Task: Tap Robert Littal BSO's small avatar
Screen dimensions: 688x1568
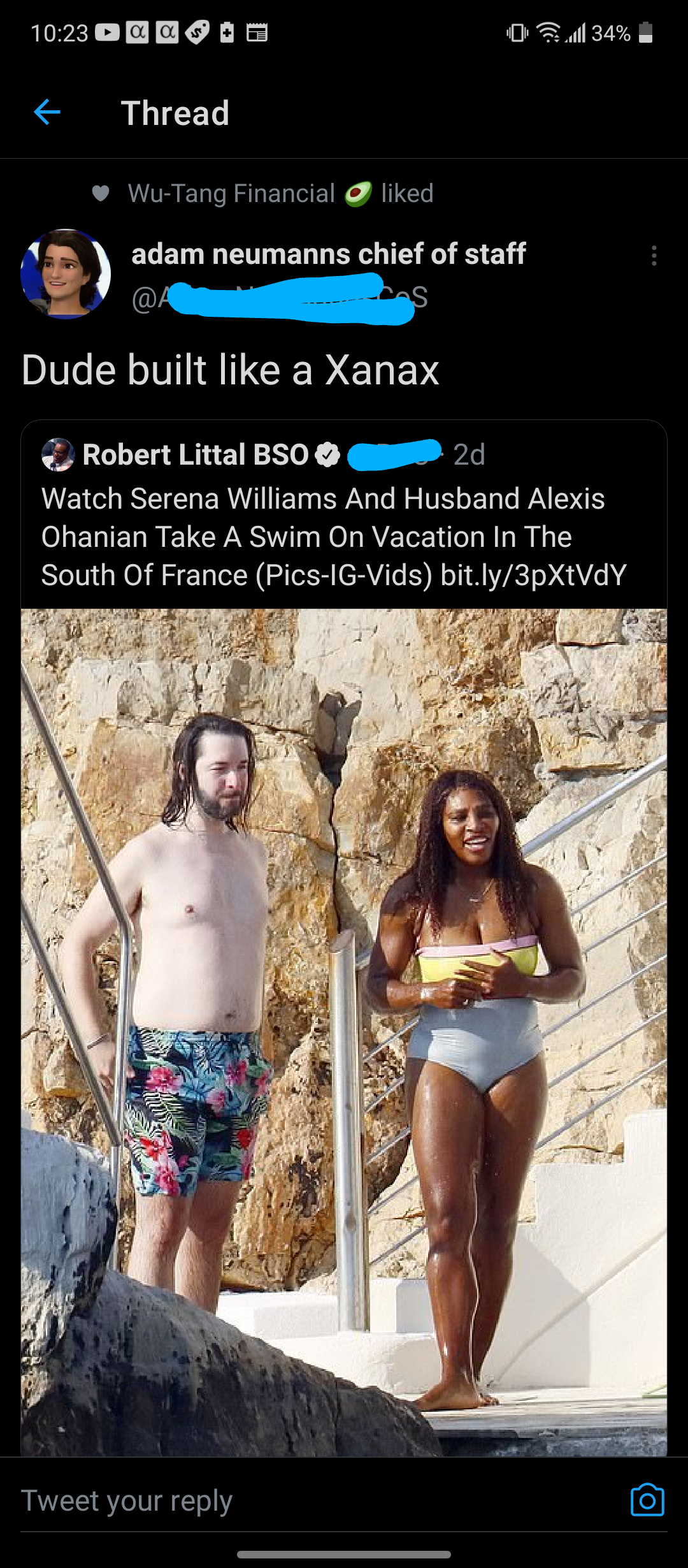Action: [x=58, y=454]
